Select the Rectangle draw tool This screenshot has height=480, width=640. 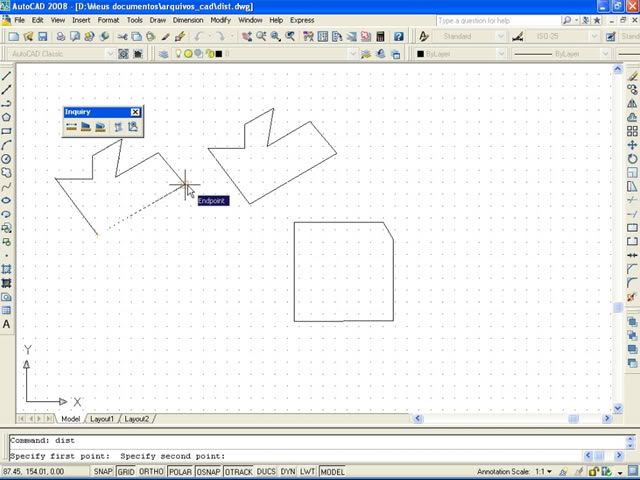[x=6, y=131]
